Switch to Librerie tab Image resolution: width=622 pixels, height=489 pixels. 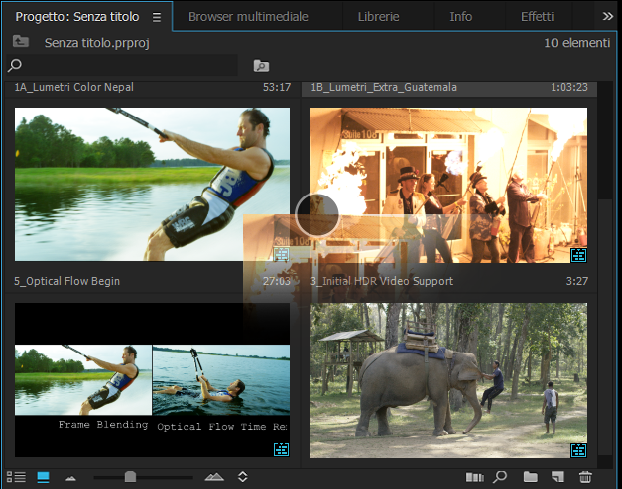(378, 17)
